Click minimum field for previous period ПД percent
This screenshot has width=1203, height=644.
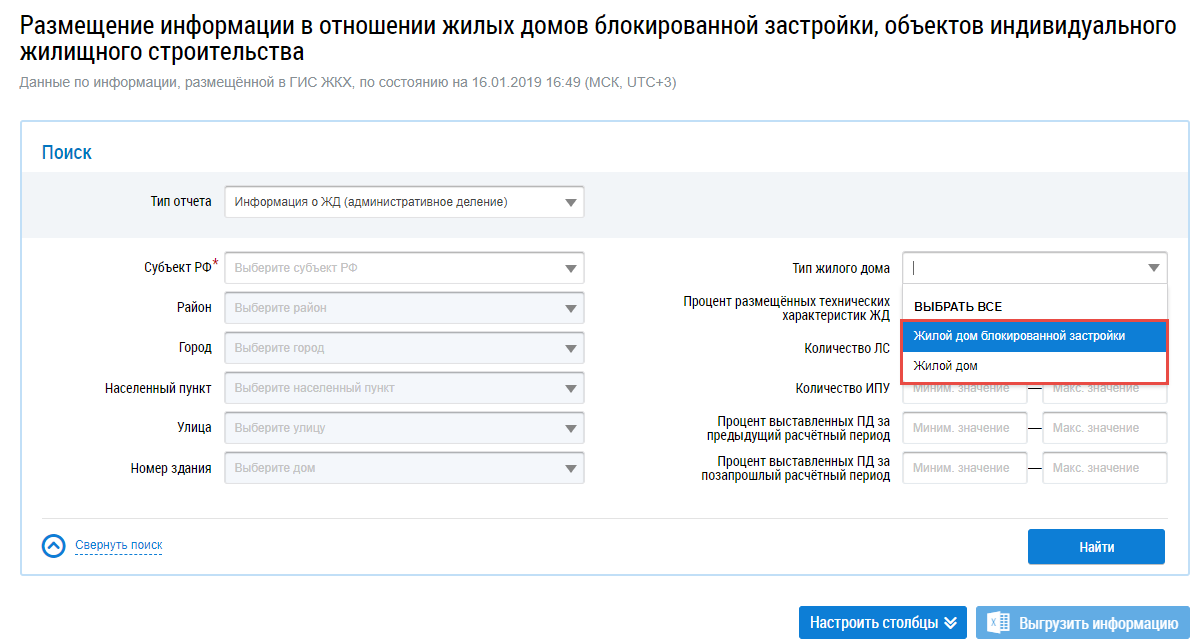[964, 428]
